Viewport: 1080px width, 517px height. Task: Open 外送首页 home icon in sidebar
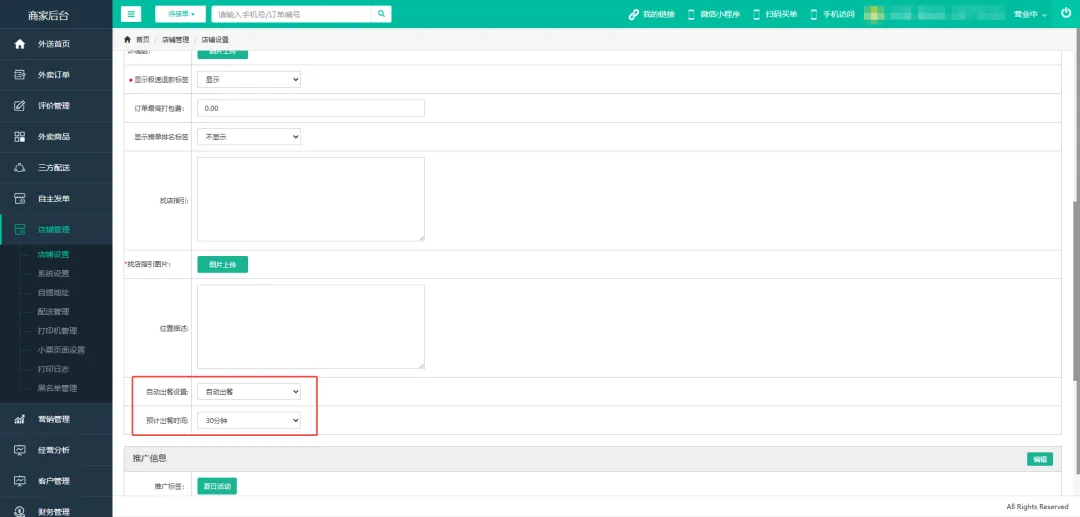pos(20,44)
